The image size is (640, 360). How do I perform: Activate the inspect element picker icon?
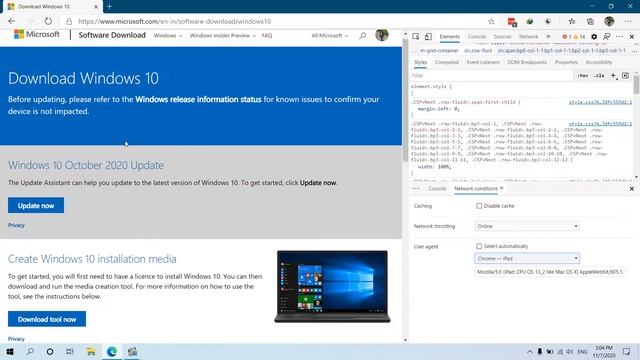[416, 36]
